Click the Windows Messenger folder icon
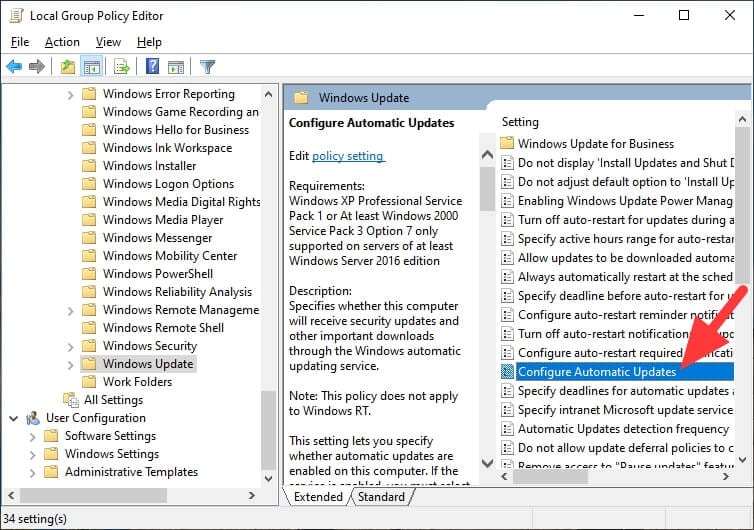The width and height of the screenshot is (754, 530). [89, 238]
